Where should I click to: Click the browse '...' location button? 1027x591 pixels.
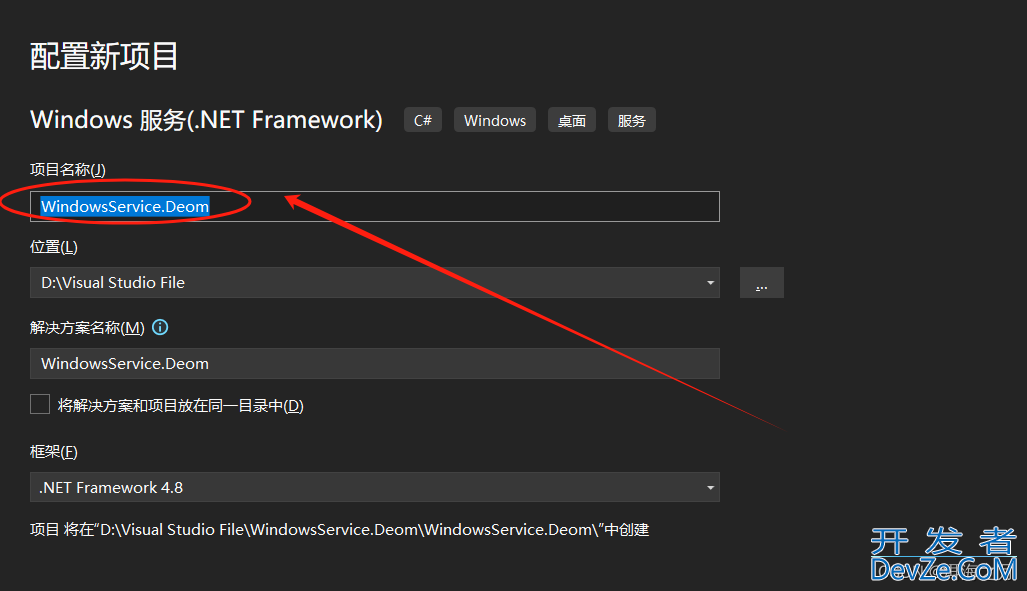pyautogui.click(x=762, y=283)
